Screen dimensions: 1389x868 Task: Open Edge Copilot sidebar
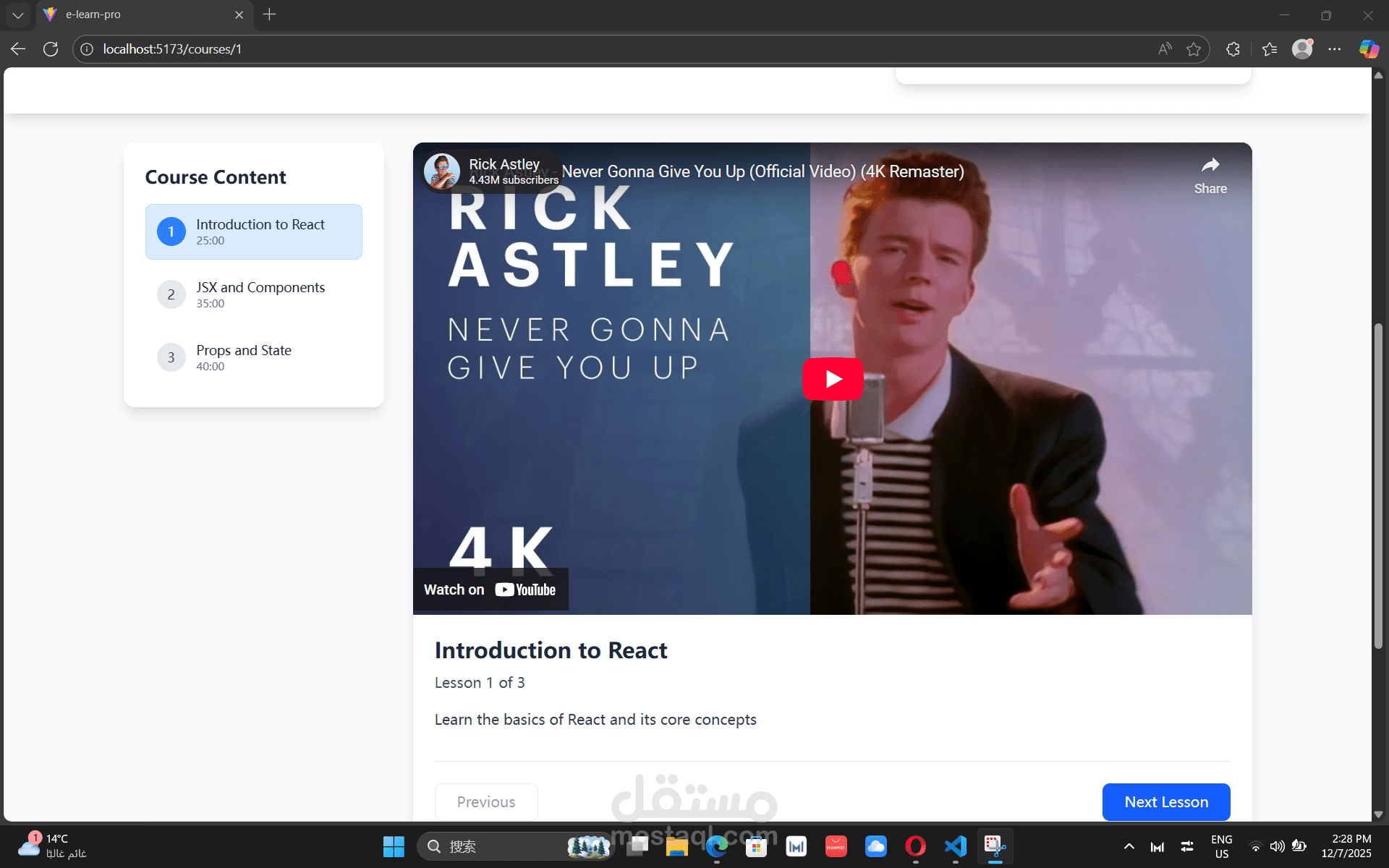point(1369,49)
